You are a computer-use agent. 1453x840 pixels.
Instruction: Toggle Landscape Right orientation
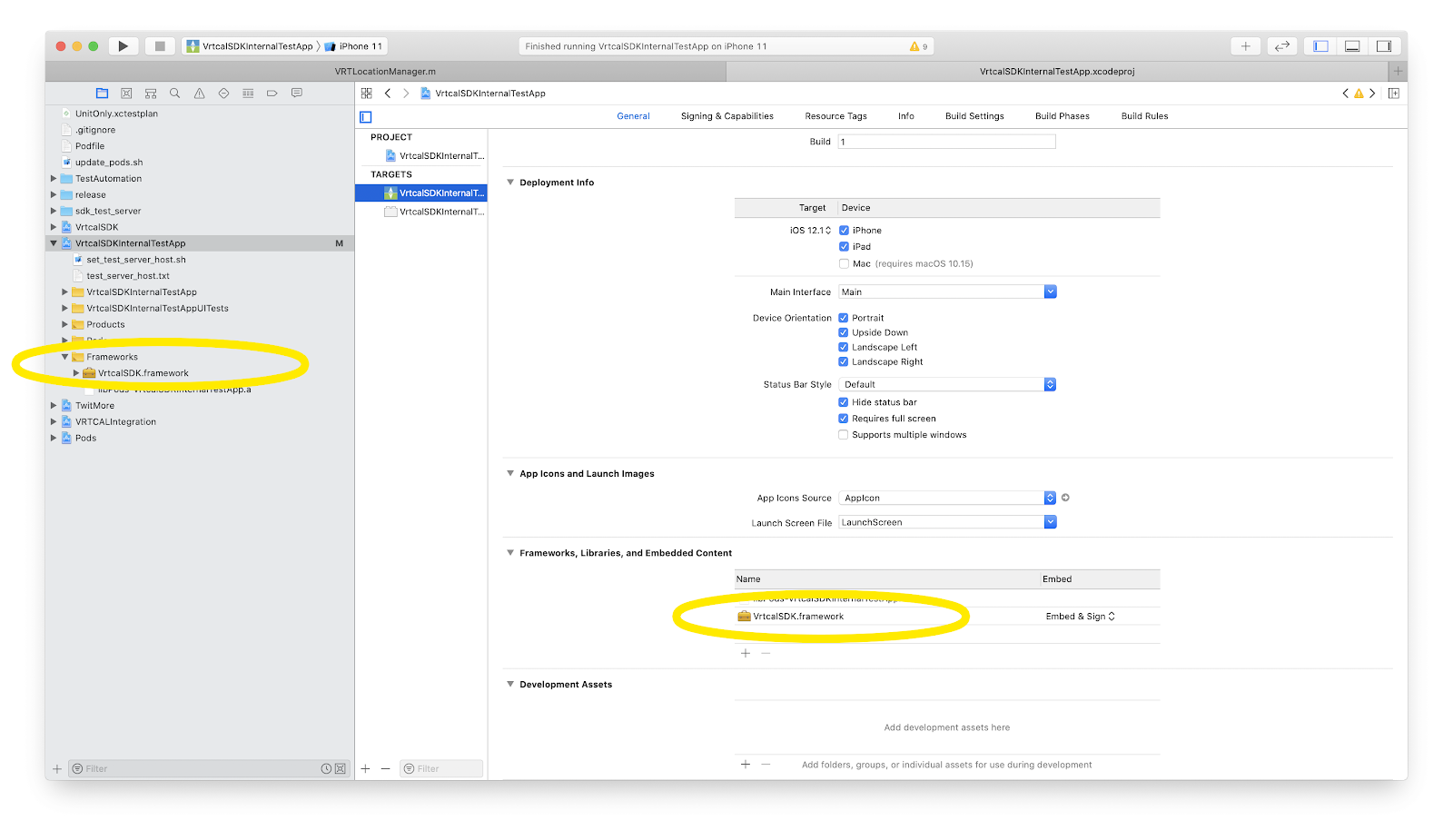tap(843, 361)
